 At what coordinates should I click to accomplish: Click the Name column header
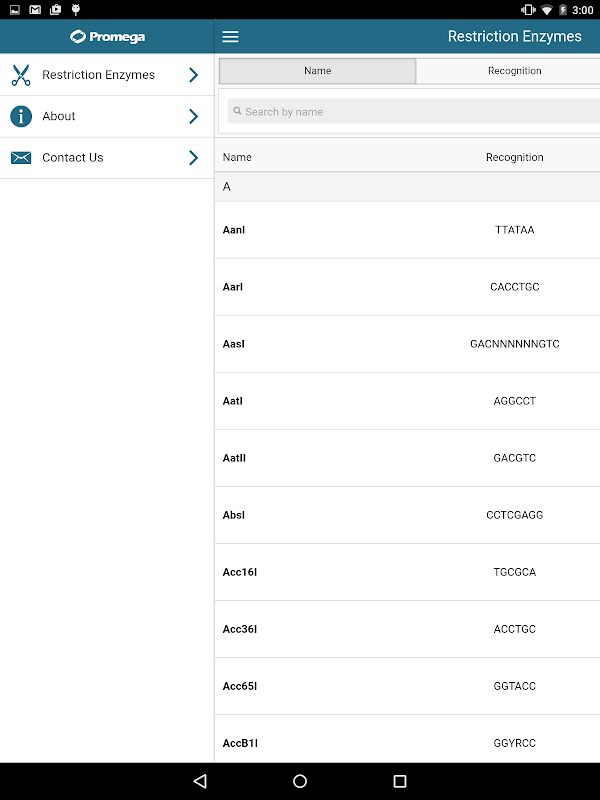(237, 157)
